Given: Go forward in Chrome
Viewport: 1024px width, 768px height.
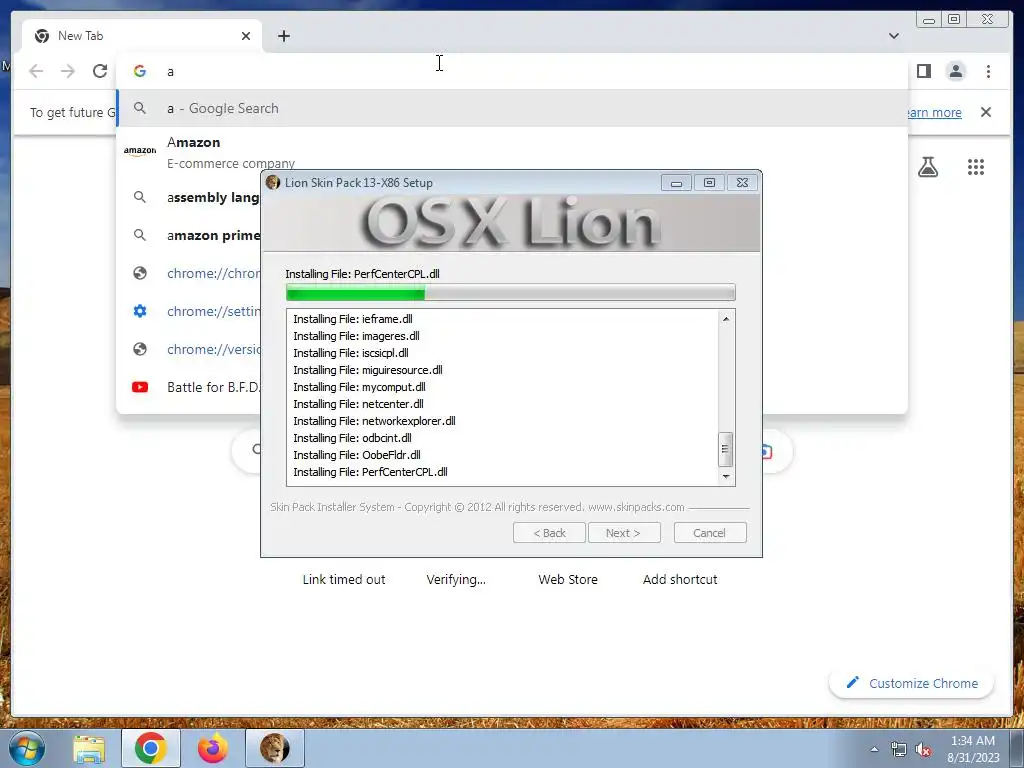Looking at the screenshot, I should coord(68,71).
